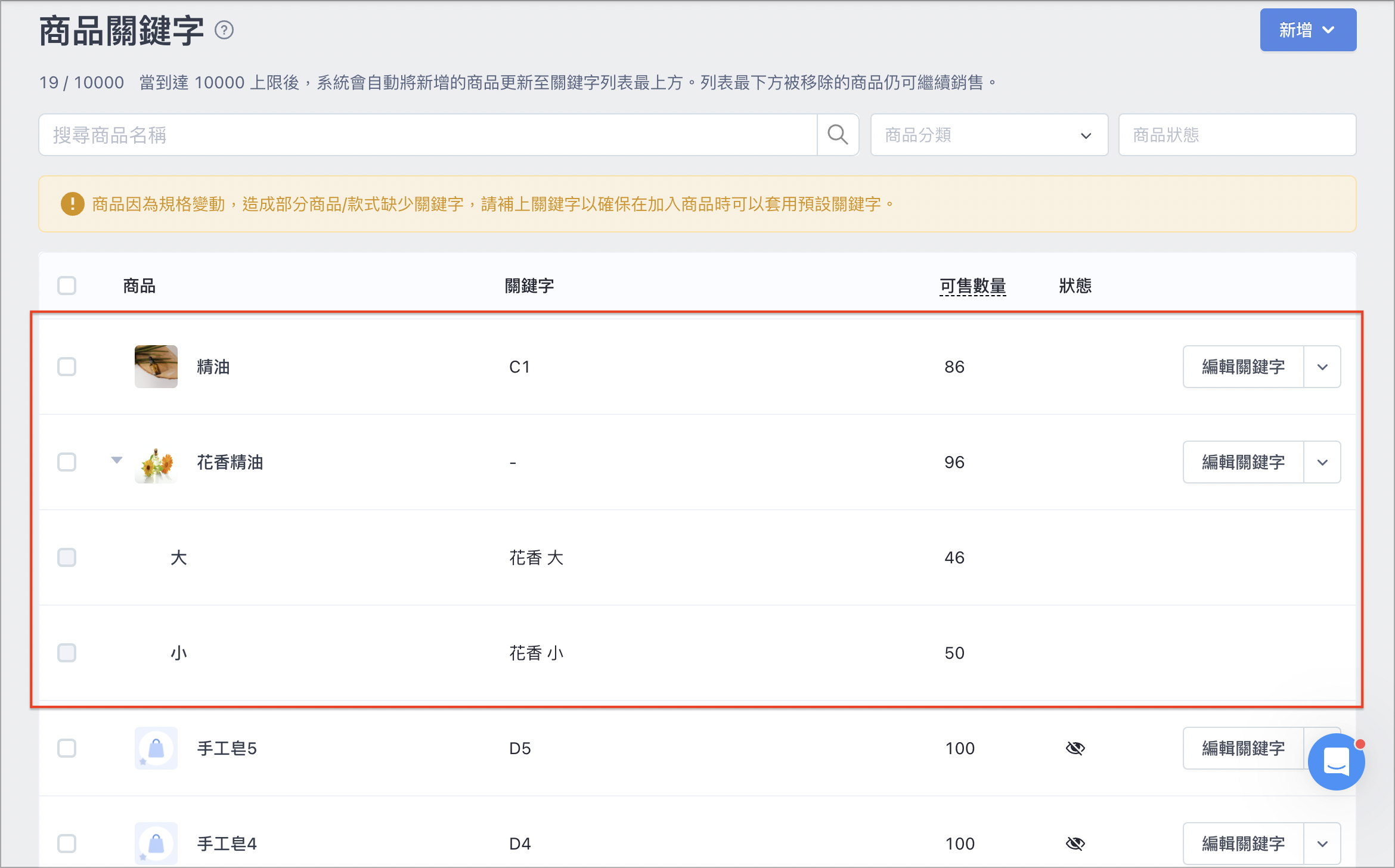Click the orange warning exclamation icon
This screenshot has height=868, width=1395.
click(72, 204)
